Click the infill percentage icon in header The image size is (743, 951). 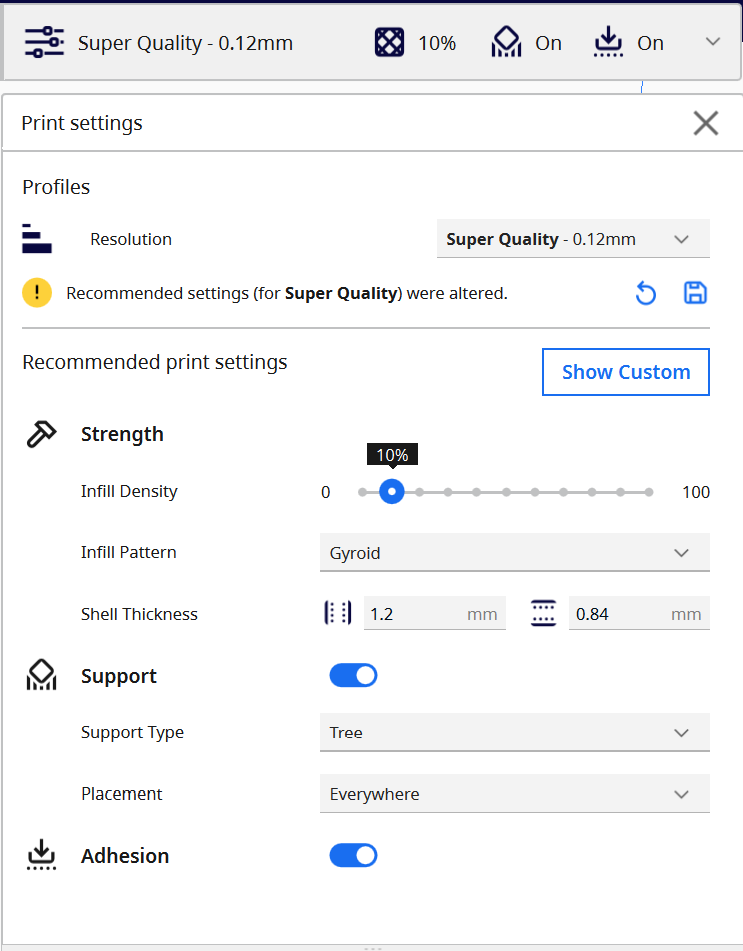point(388,43)
